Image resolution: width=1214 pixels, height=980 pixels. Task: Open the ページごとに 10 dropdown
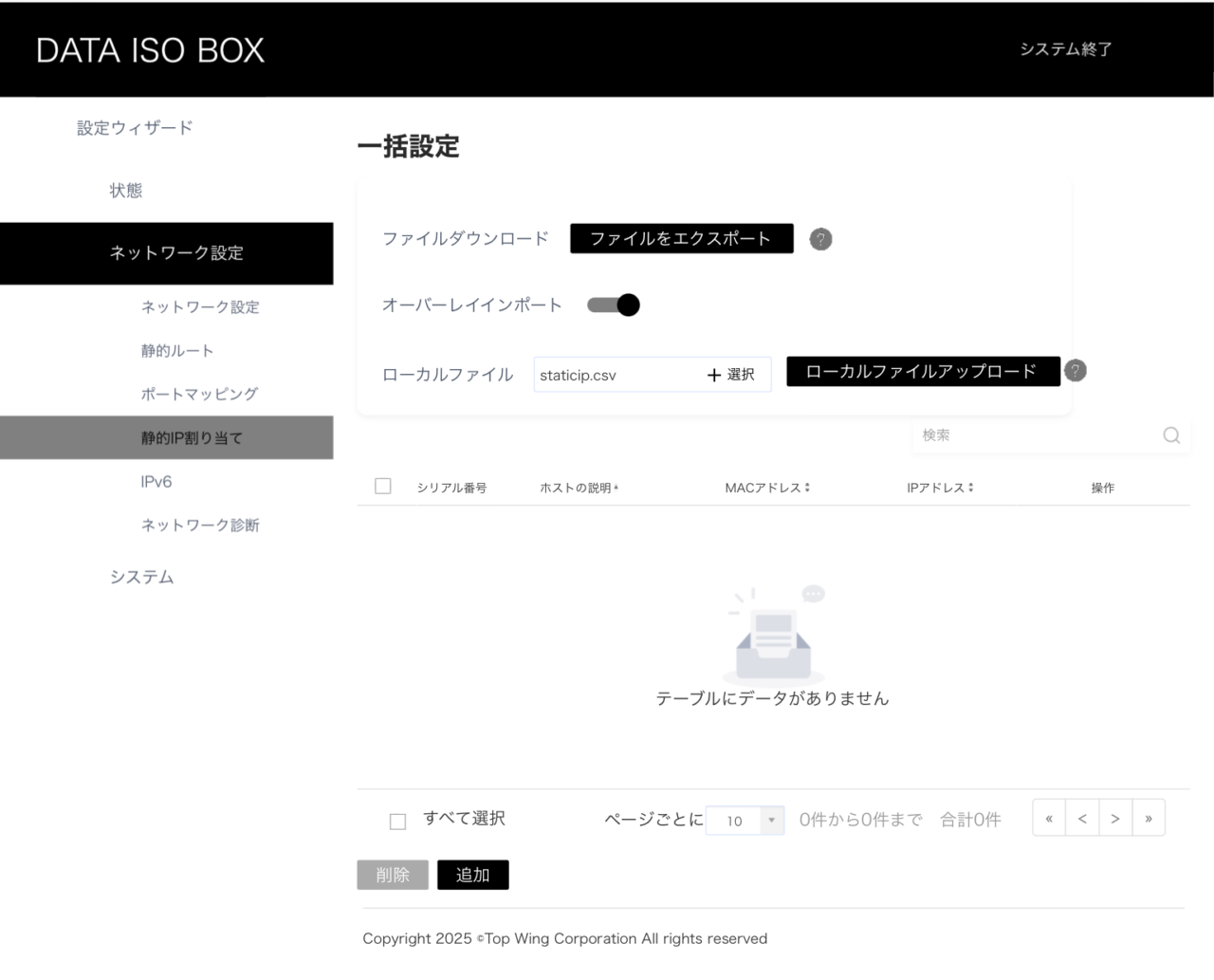(745, 821)
